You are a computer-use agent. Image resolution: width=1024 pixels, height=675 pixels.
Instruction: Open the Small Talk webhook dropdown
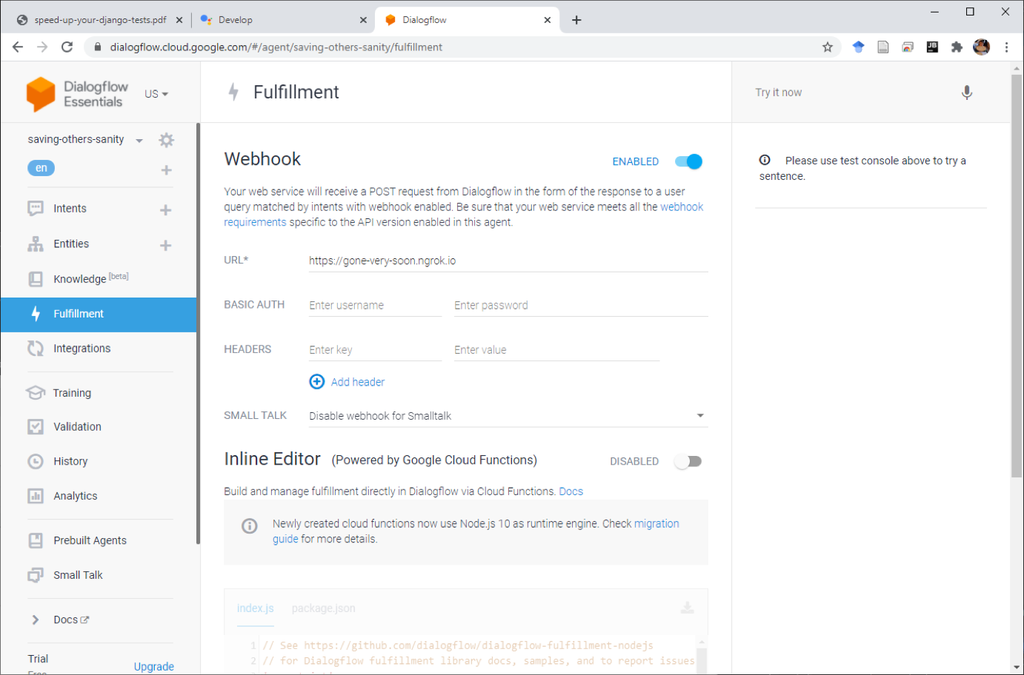(x=508, y=416)
